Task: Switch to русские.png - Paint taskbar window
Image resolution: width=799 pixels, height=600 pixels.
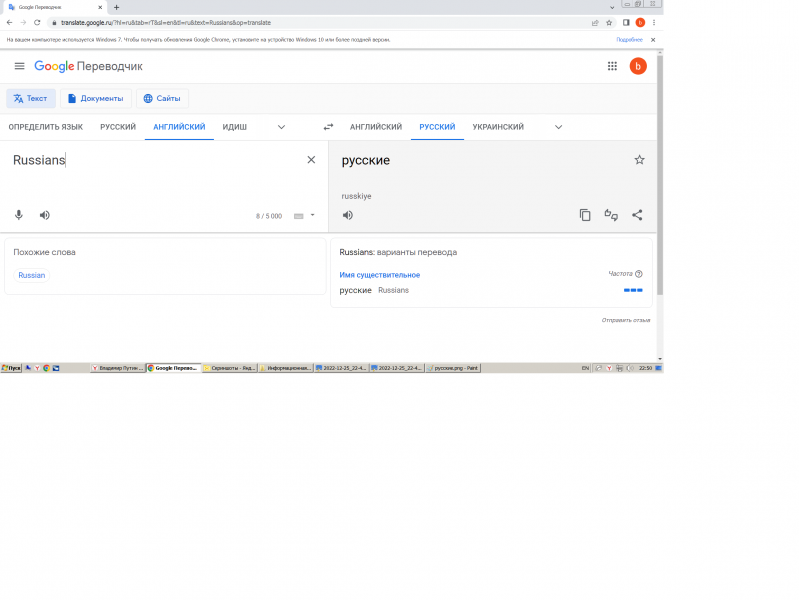Action: (452, 368)
